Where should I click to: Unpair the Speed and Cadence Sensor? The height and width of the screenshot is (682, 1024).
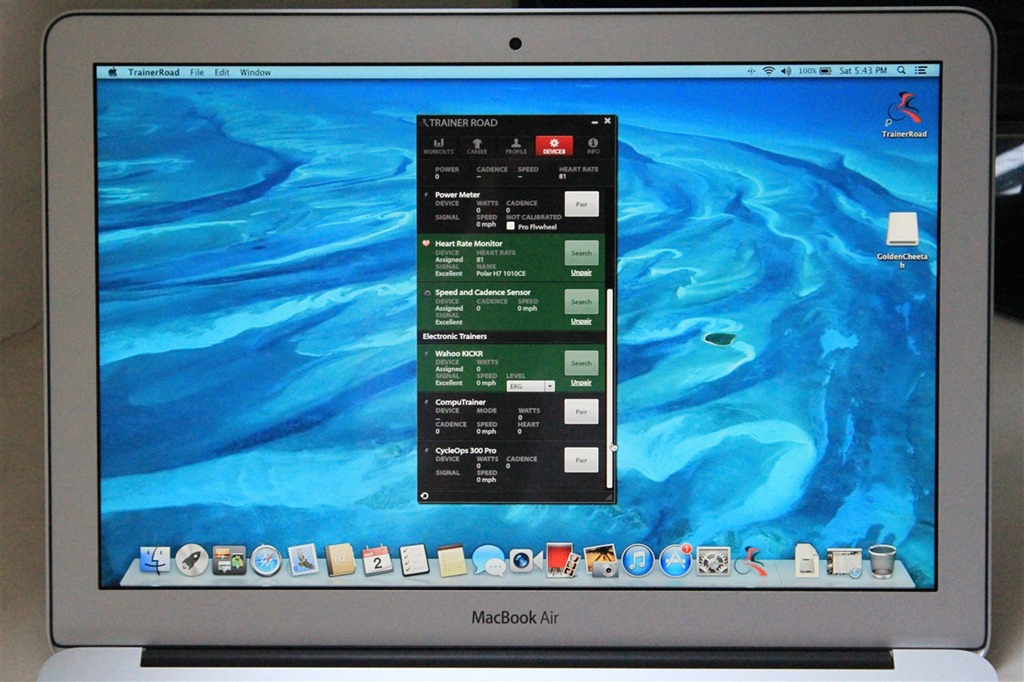(581, 321)
